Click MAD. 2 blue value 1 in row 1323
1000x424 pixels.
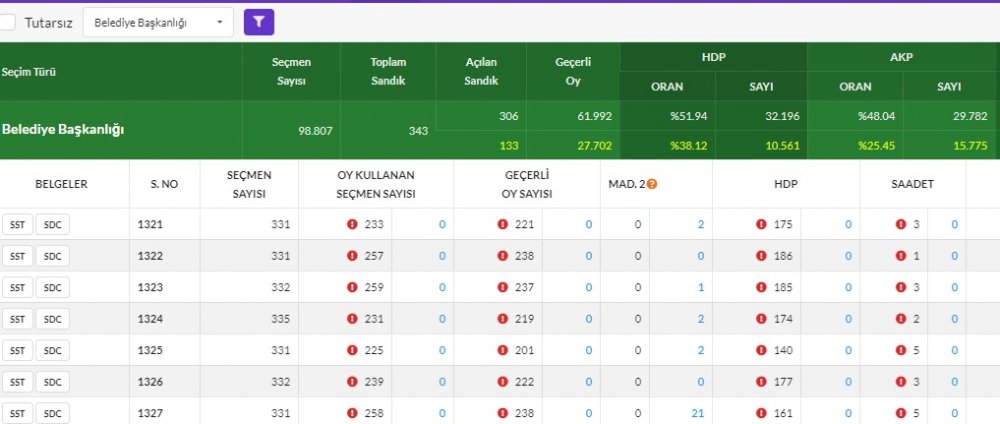pyautogui.click(x=701, y=288)
